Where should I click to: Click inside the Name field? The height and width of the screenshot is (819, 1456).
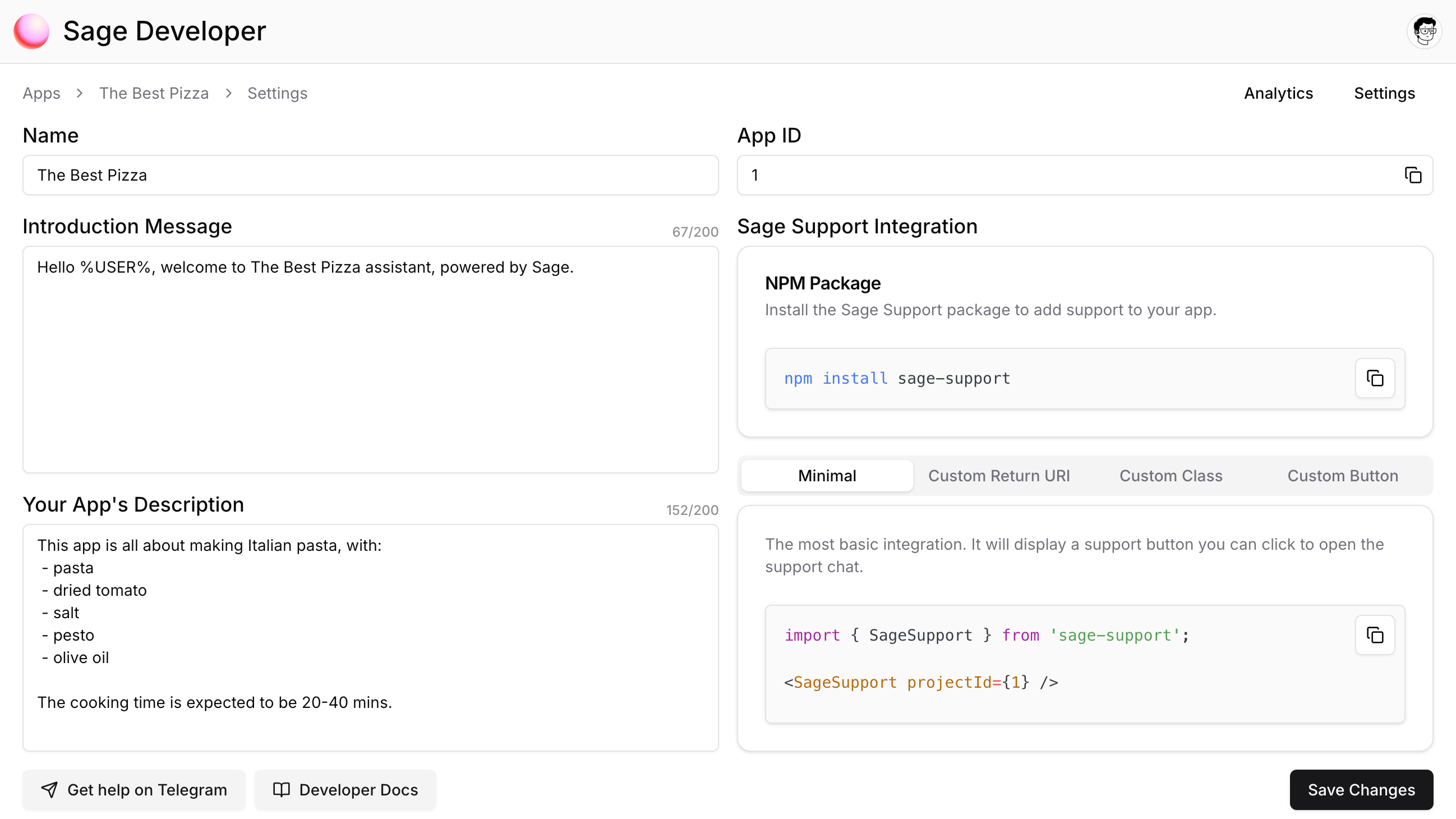click(371, 175)
